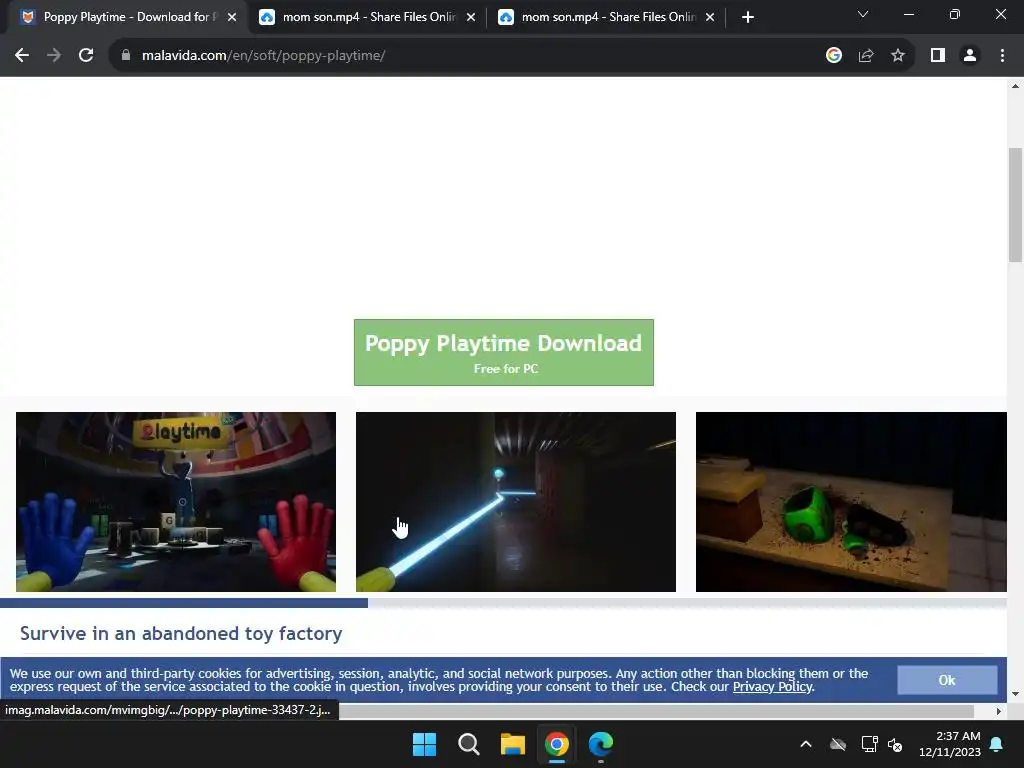This screenshot has width=1024, height=768.
Task: Close the Poppy Playtime tab
Action: [x=232, y=18]
